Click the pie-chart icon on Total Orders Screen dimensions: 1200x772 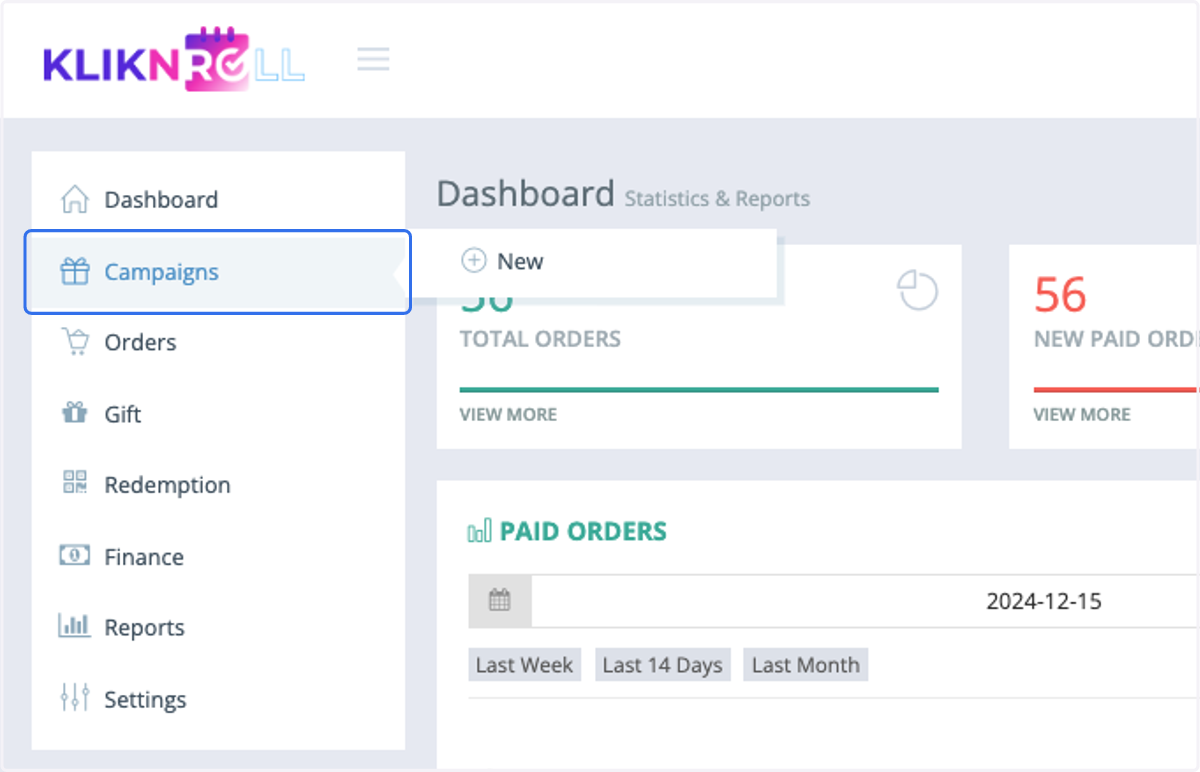(917, 292)
